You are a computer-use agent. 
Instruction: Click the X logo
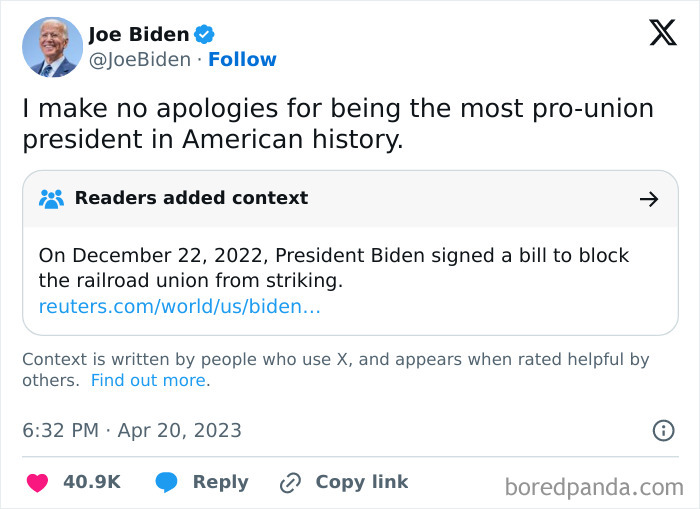tap(662, 33)
